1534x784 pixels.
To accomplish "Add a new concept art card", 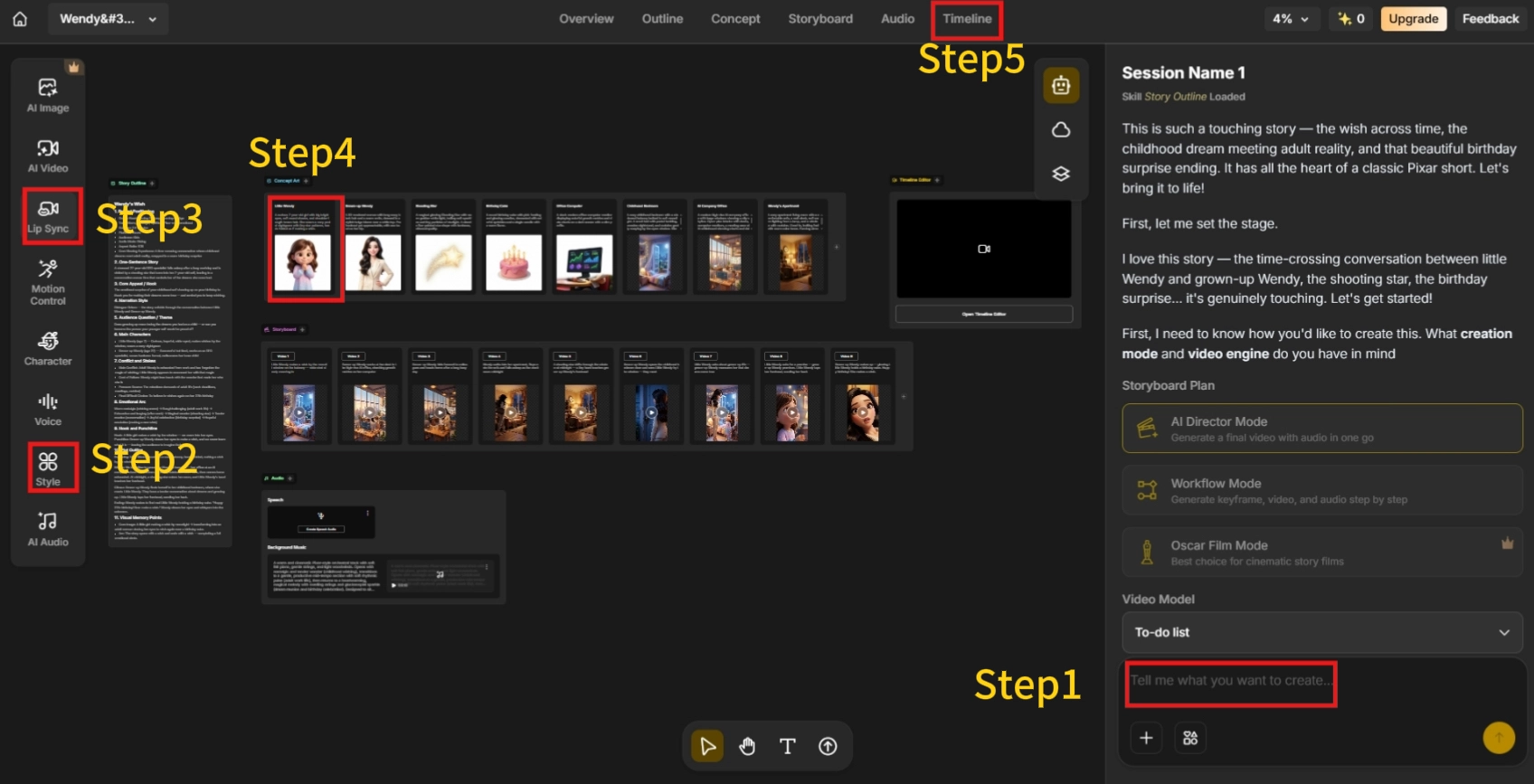I will [837, 247].
